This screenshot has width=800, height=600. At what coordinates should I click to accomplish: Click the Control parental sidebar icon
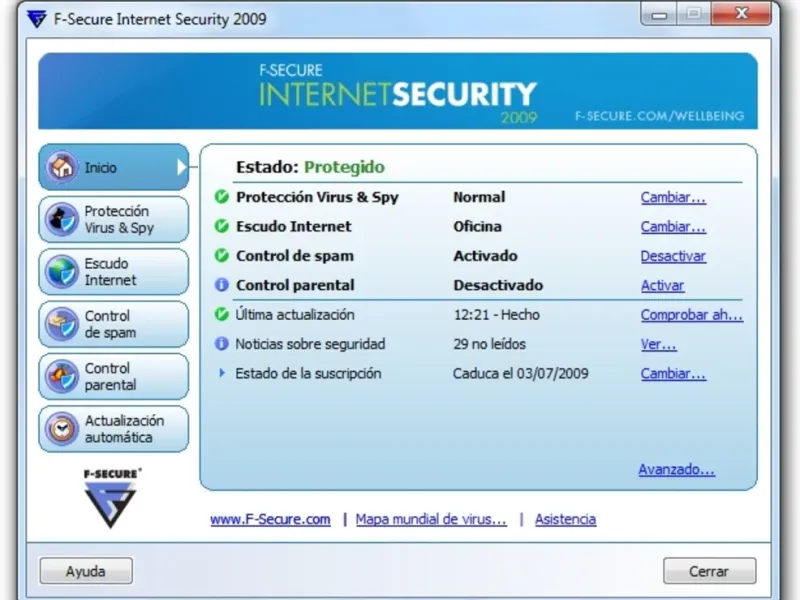pos(62,377)
